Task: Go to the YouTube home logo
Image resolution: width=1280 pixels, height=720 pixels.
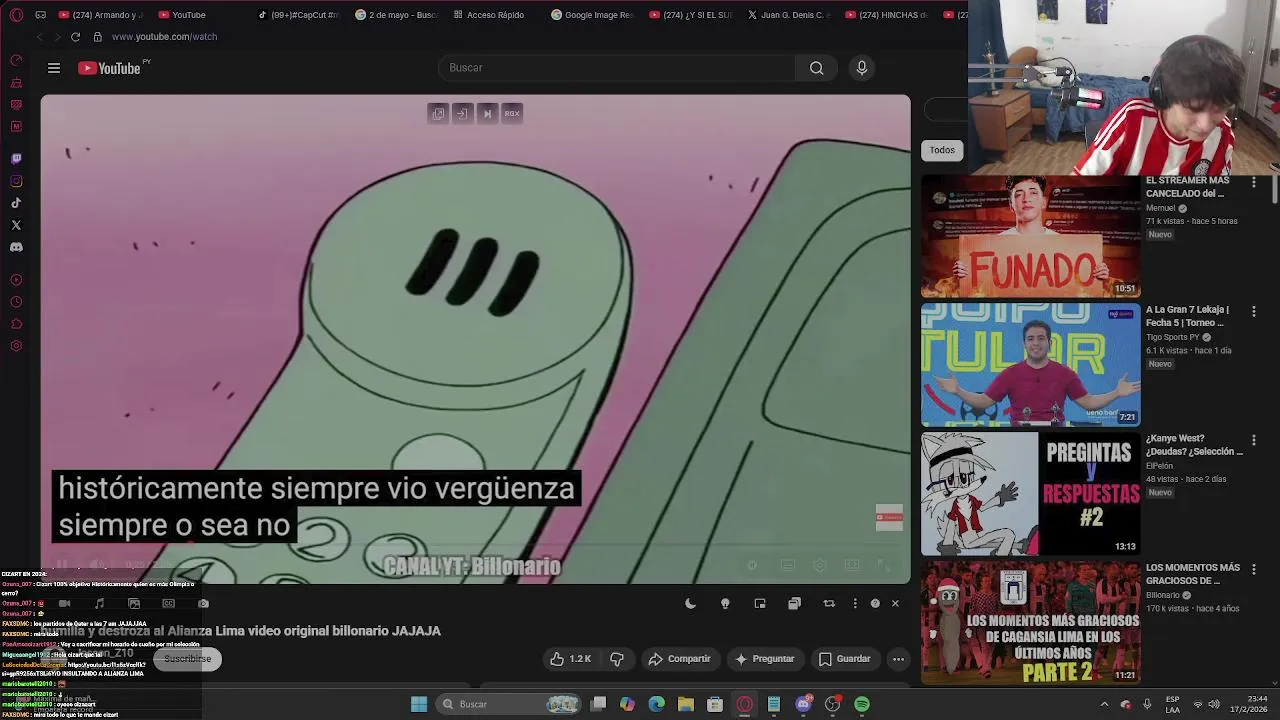Action: pos(110,68)
